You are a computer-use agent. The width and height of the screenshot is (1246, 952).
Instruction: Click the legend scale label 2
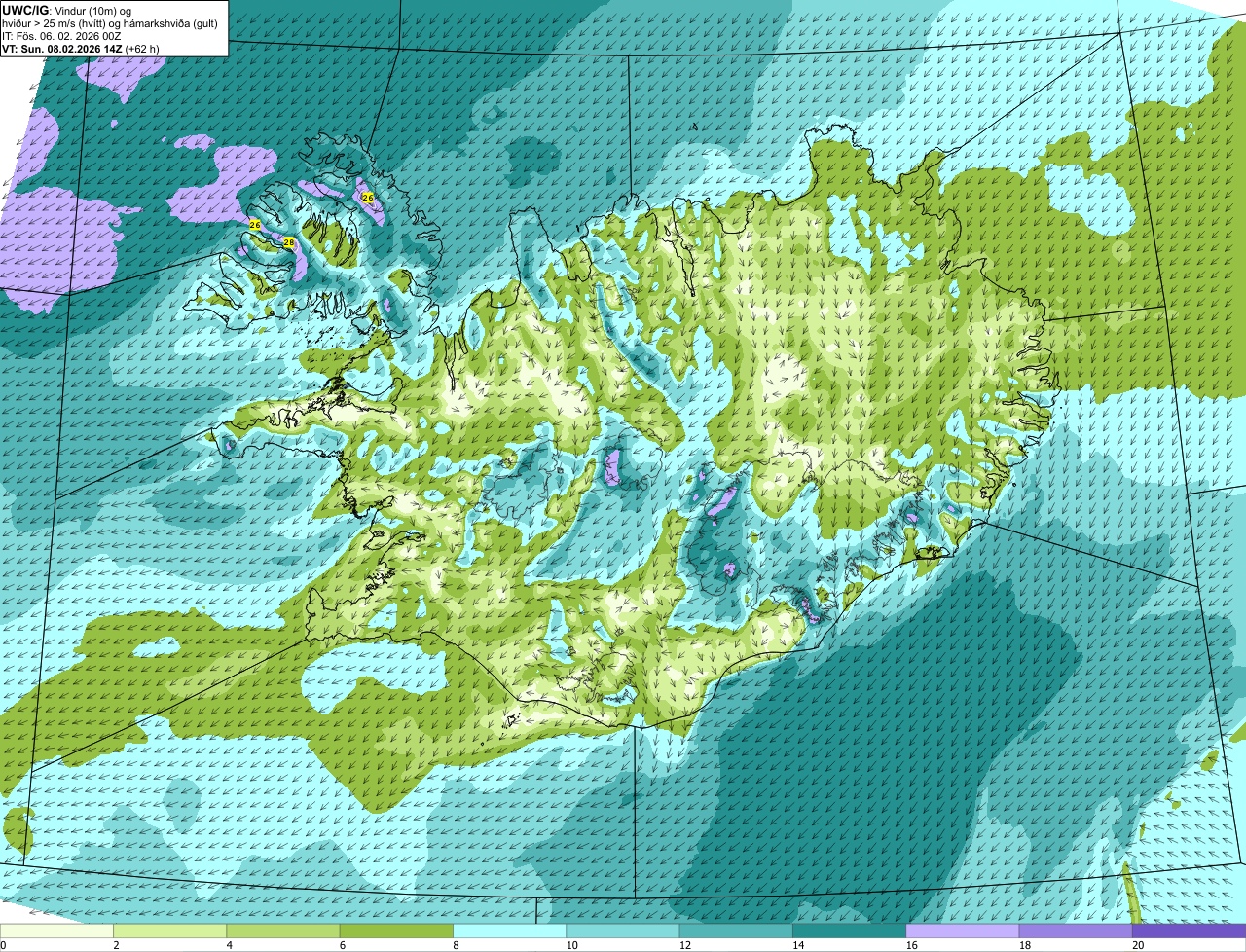point(116,945)
